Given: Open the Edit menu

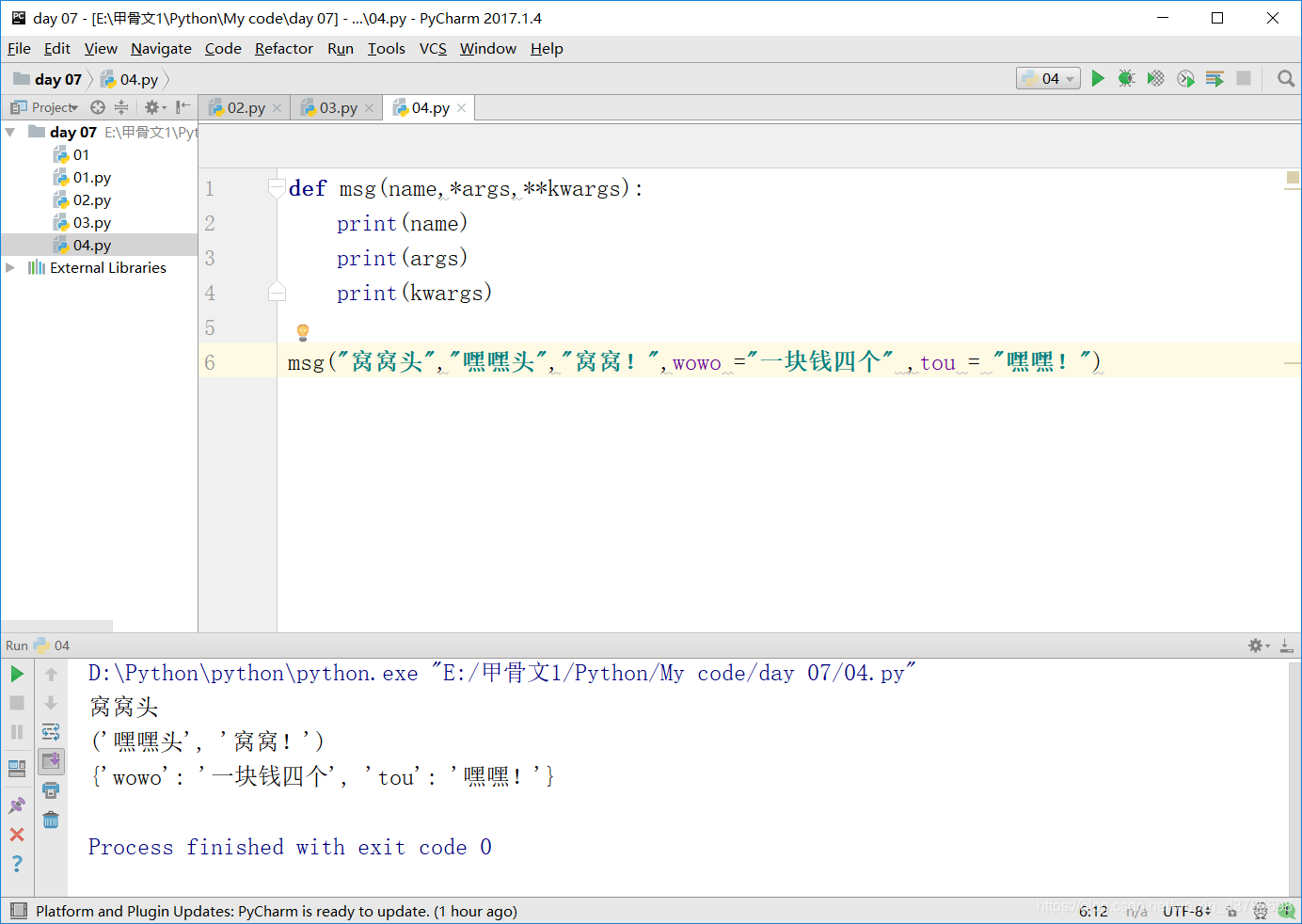Looking at the screenshot, I should pyautogui.click(x=57, y=49).
